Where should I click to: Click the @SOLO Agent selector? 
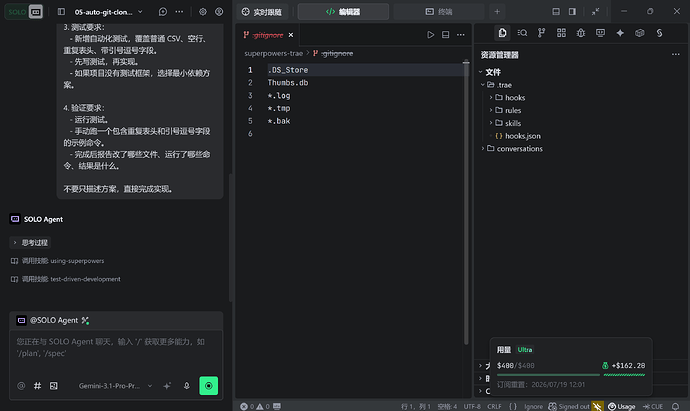[53, 320]
